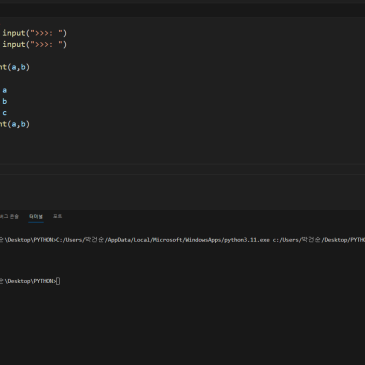Select the 터미널 panel tab
Screen dimensions: 365x365
coord(36,217)
